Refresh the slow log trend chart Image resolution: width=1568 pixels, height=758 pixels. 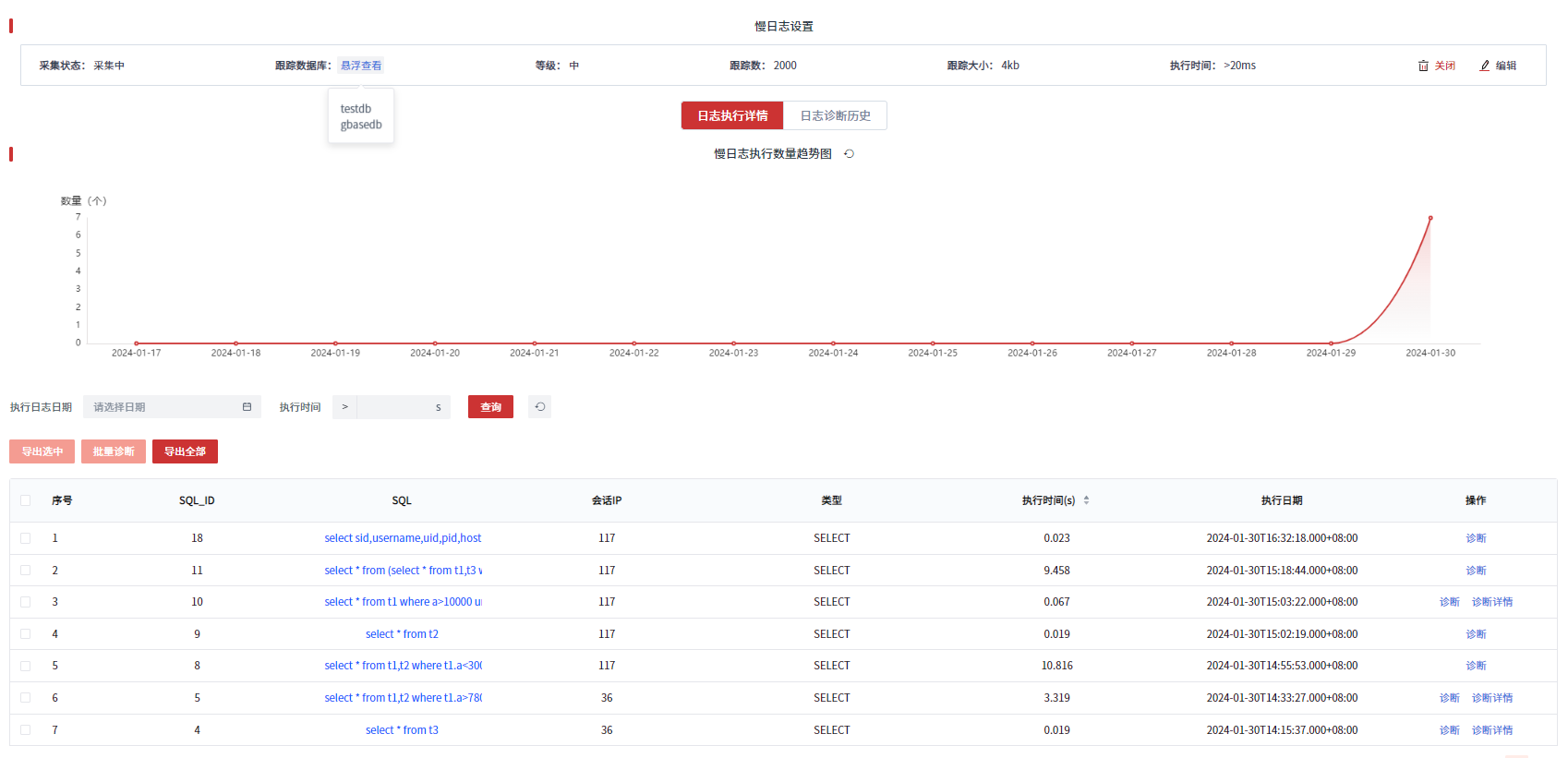tap(849, 154)
